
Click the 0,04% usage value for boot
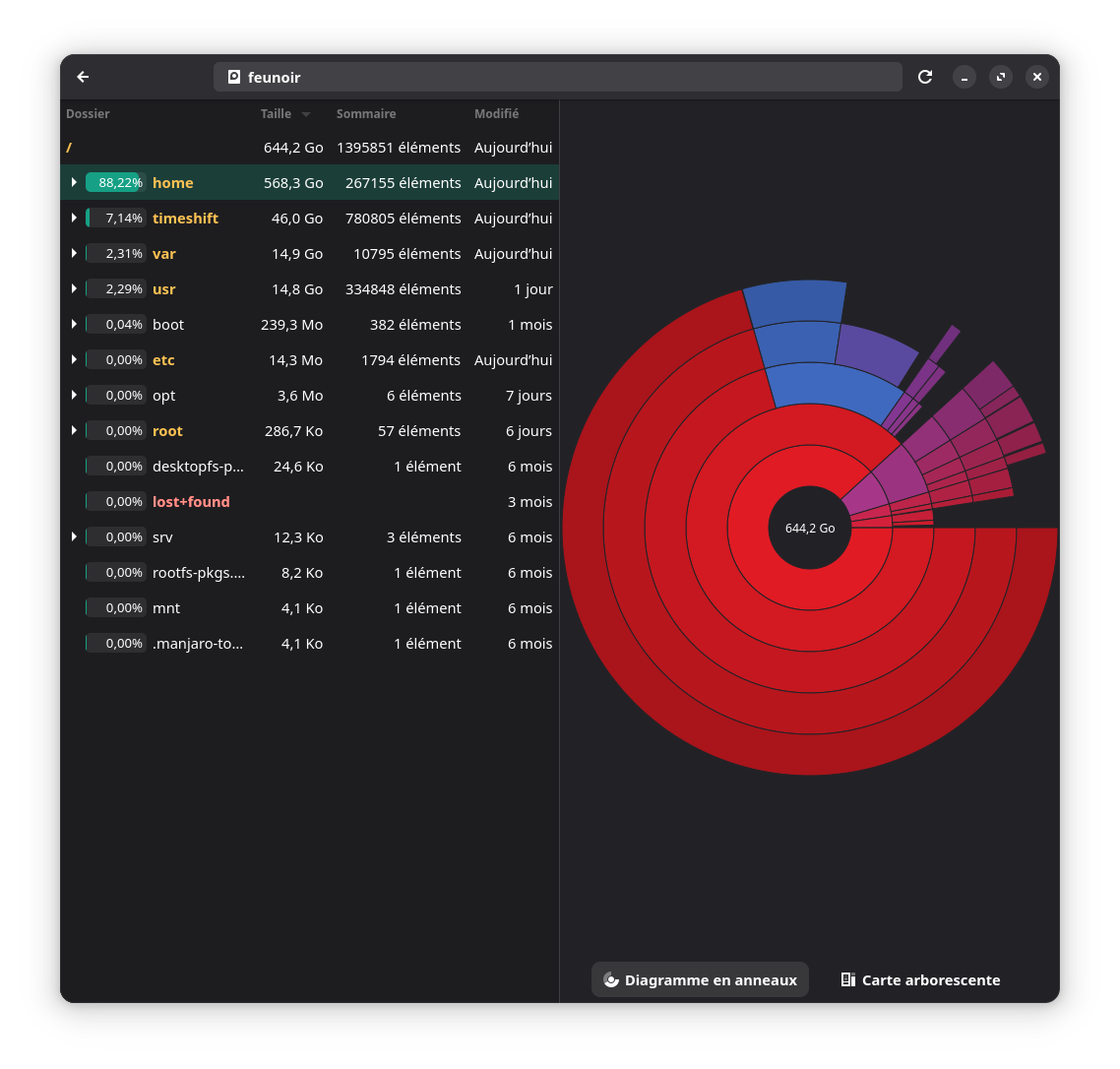124,325
